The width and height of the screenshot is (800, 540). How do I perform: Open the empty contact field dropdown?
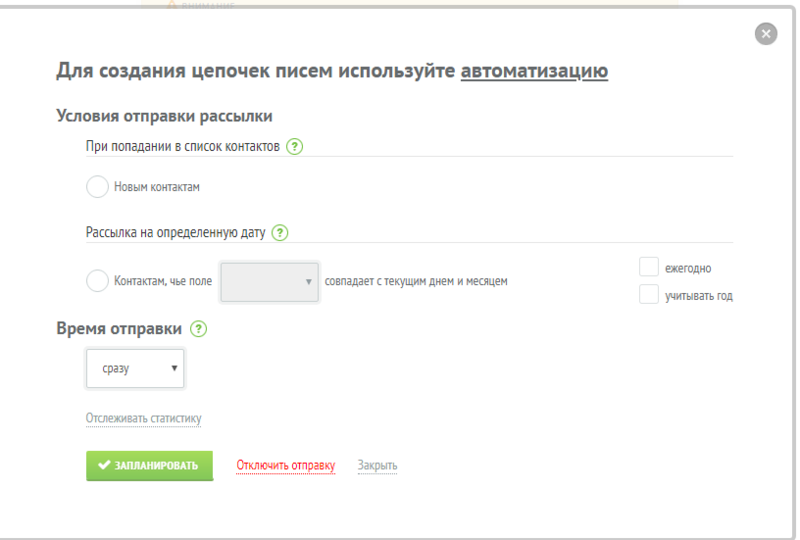(268, 282)
